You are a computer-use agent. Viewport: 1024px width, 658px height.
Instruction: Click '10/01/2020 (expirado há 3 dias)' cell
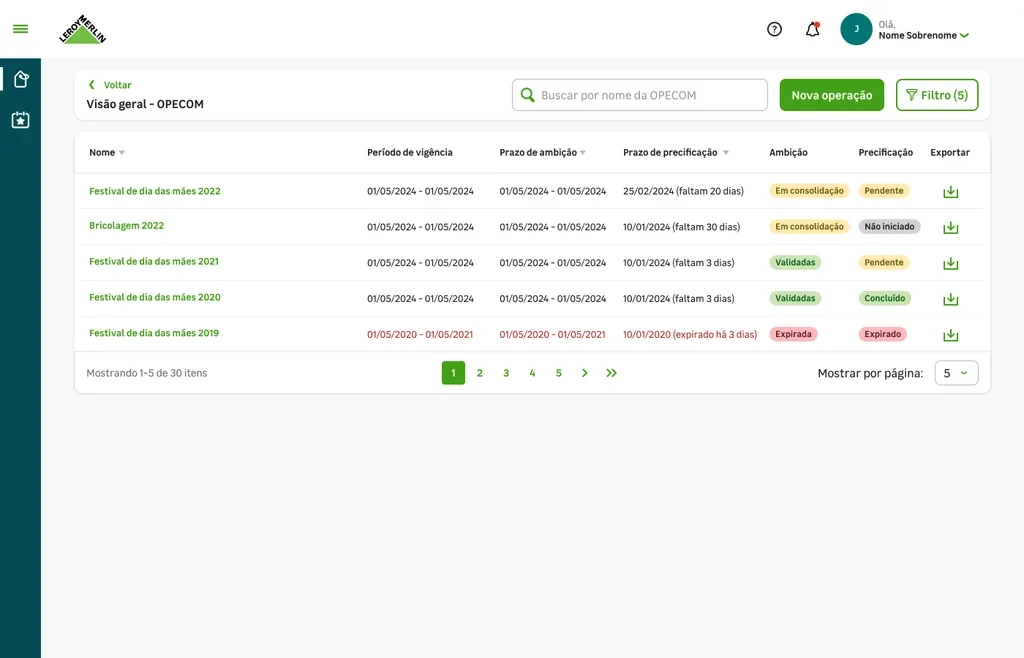click(x=690, y=334)
